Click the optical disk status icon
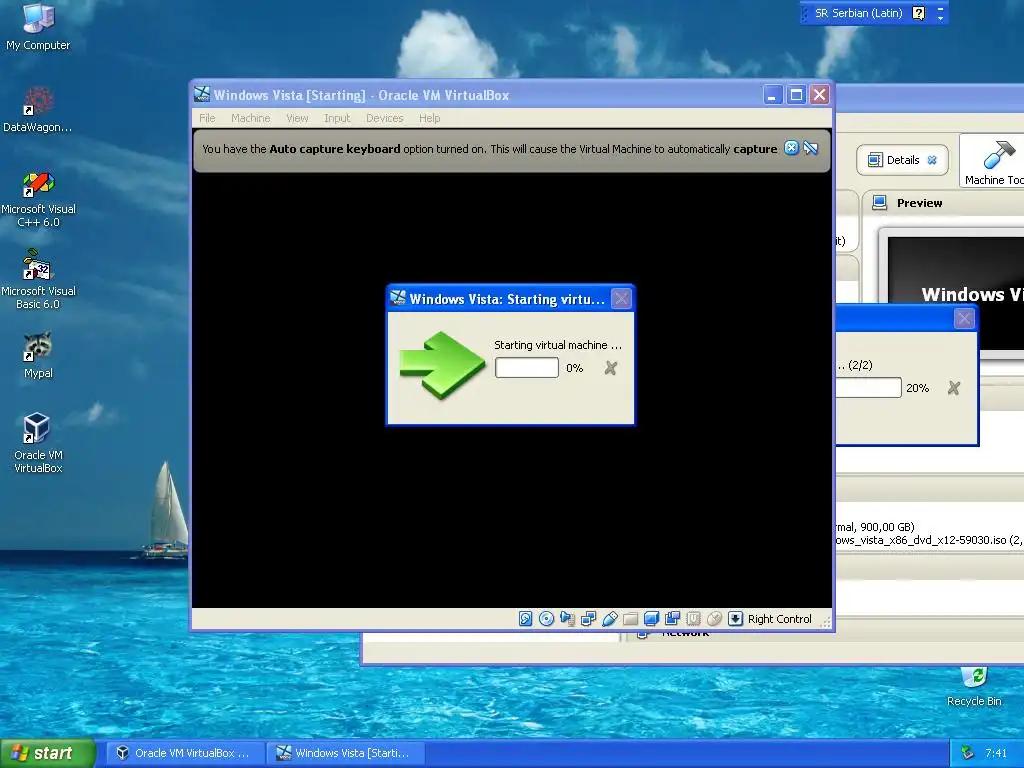This screenshot has height=768, width=1024. pos(547,618)
